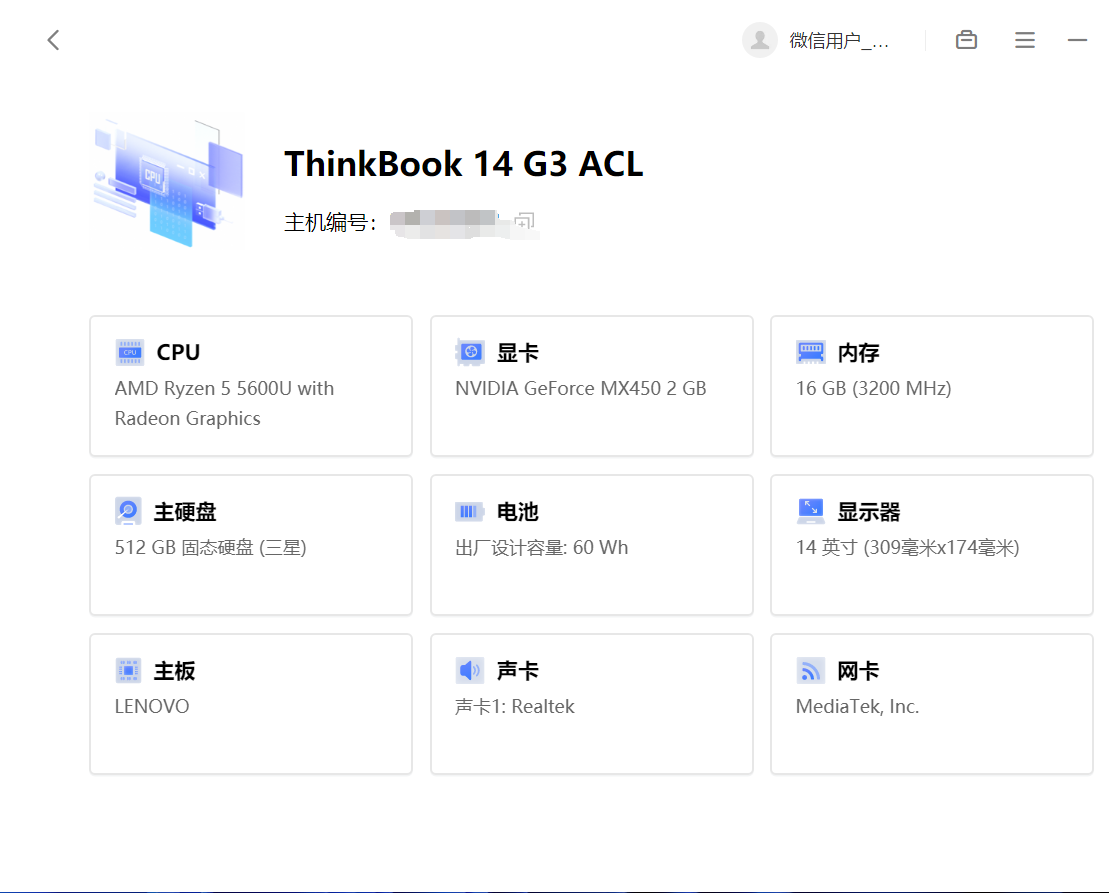Viewport: 1109px width, 893px height.
Task: Click the main hard disk icon
Action: [128, 511]
